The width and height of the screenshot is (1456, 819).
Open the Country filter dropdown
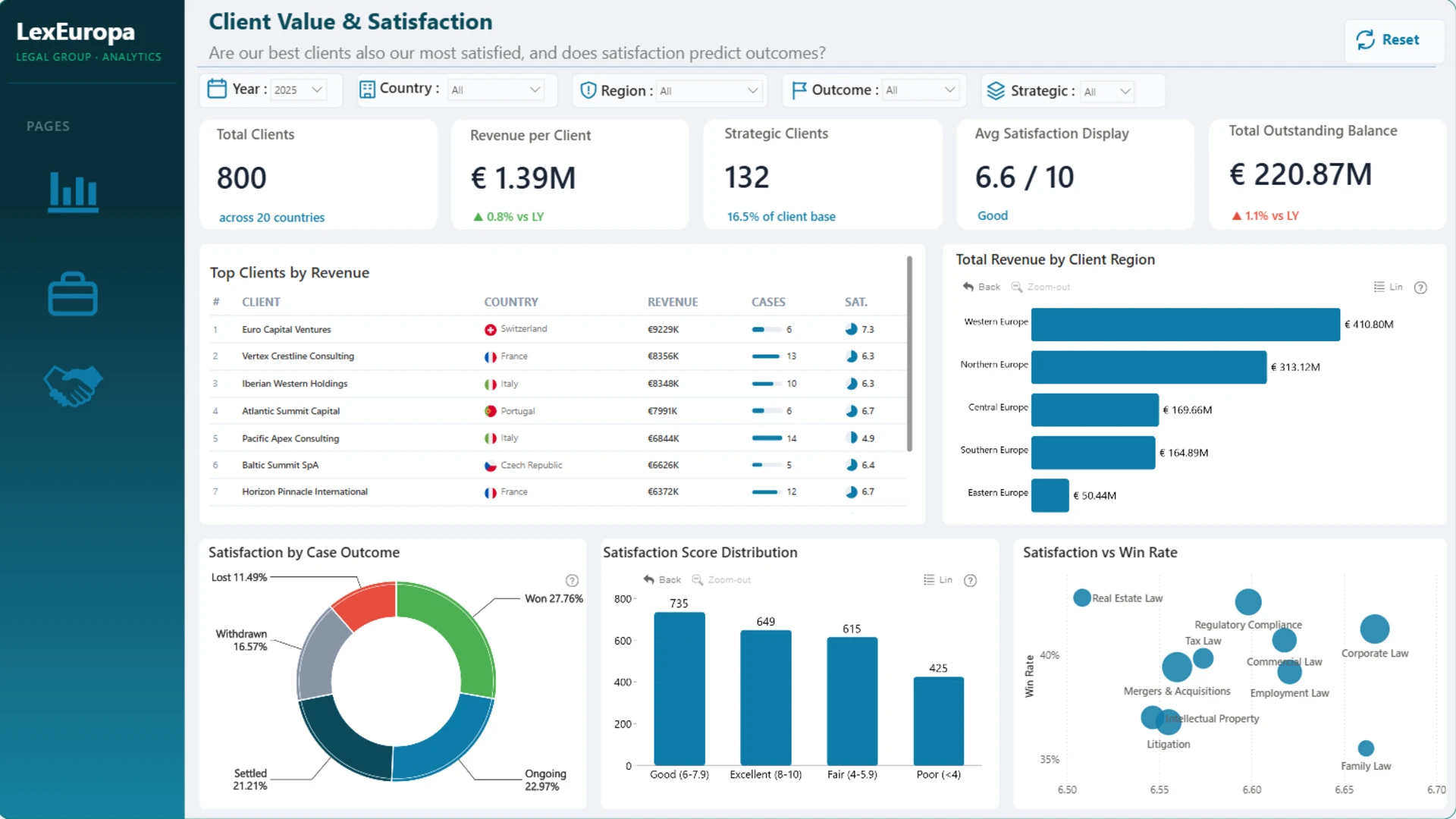point(496,89)
